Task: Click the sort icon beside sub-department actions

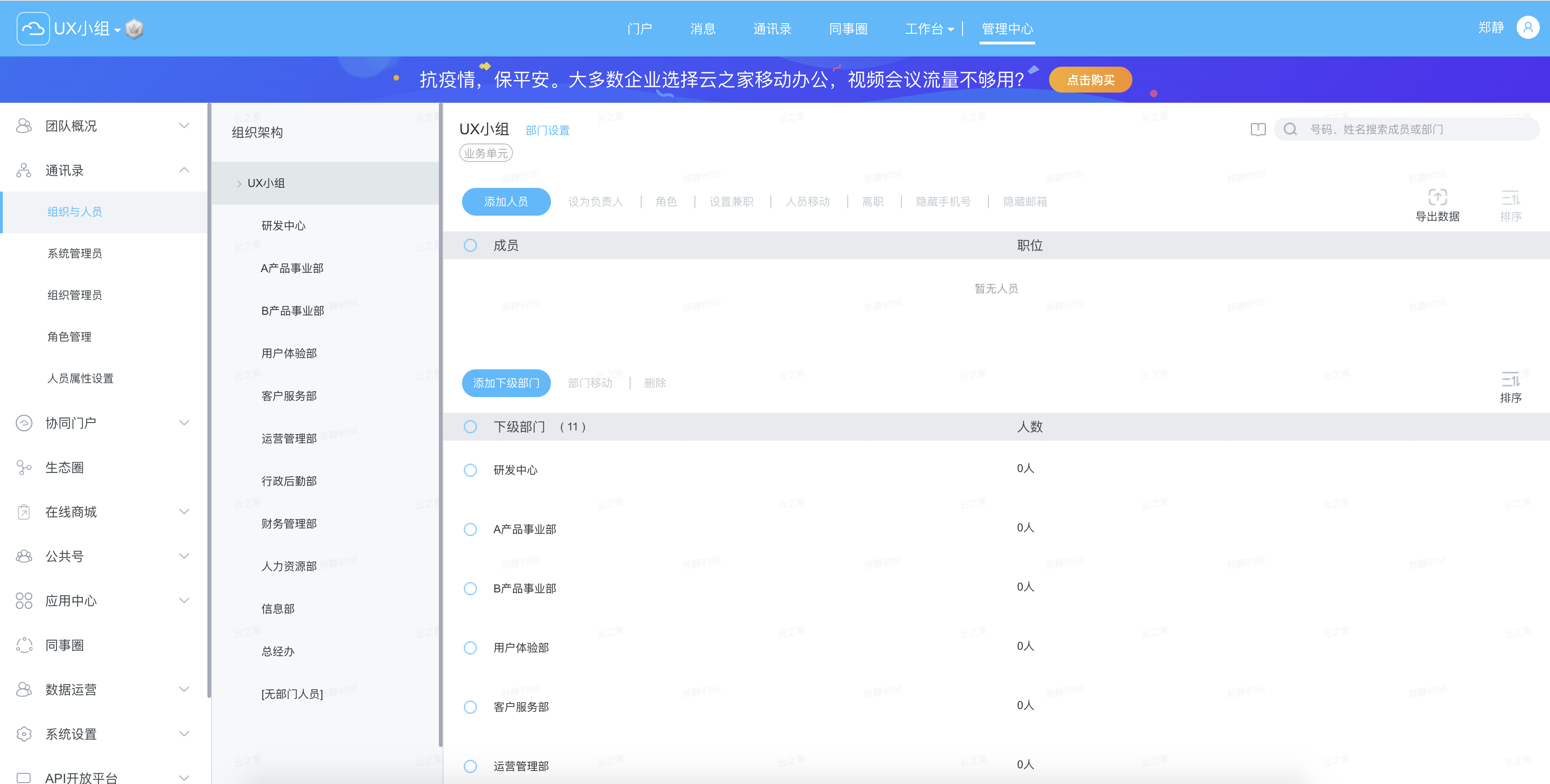Action: (1510, 380)
